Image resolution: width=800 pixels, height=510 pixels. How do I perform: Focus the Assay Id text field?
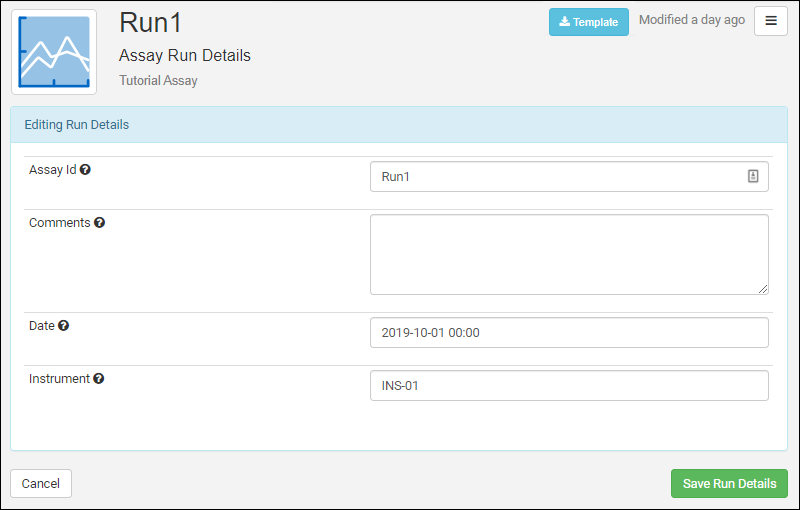click(560, 177)
